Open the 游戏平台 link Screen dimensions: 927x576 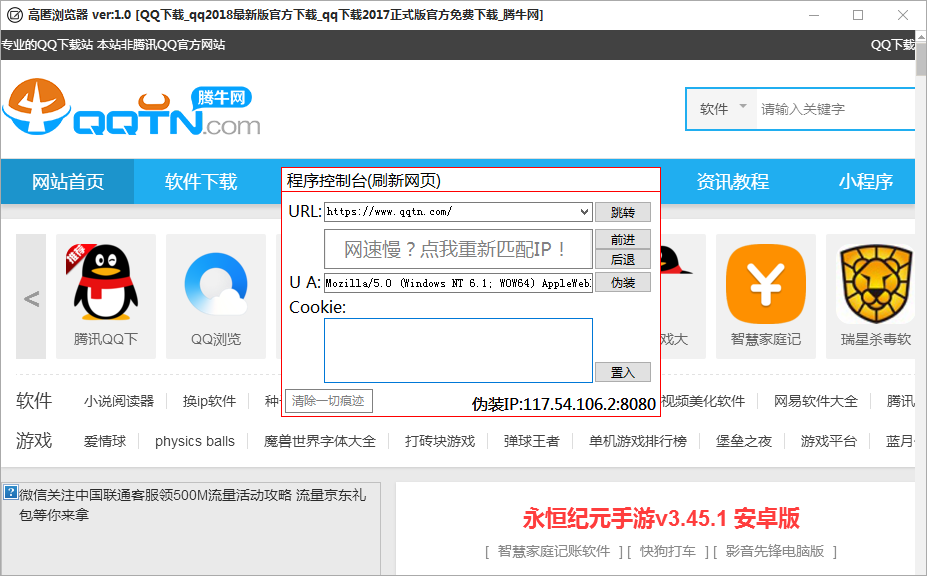829,441
